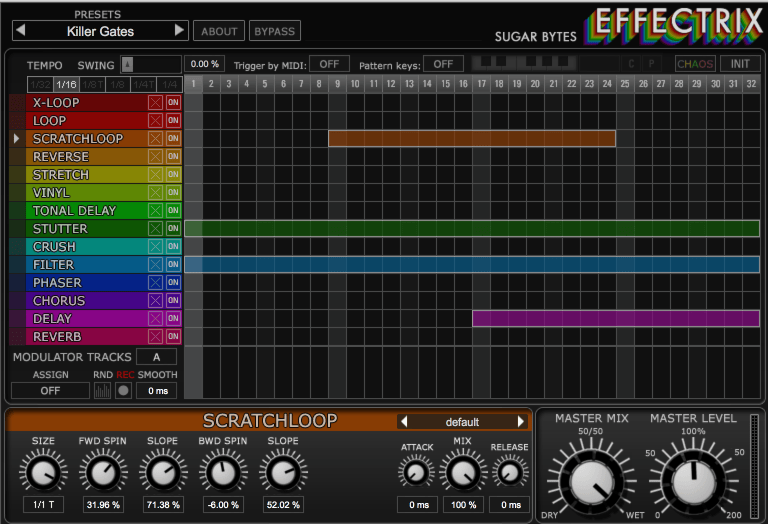
Task: Clear the PHASER track with its X icon
Action: coord(155,283)
